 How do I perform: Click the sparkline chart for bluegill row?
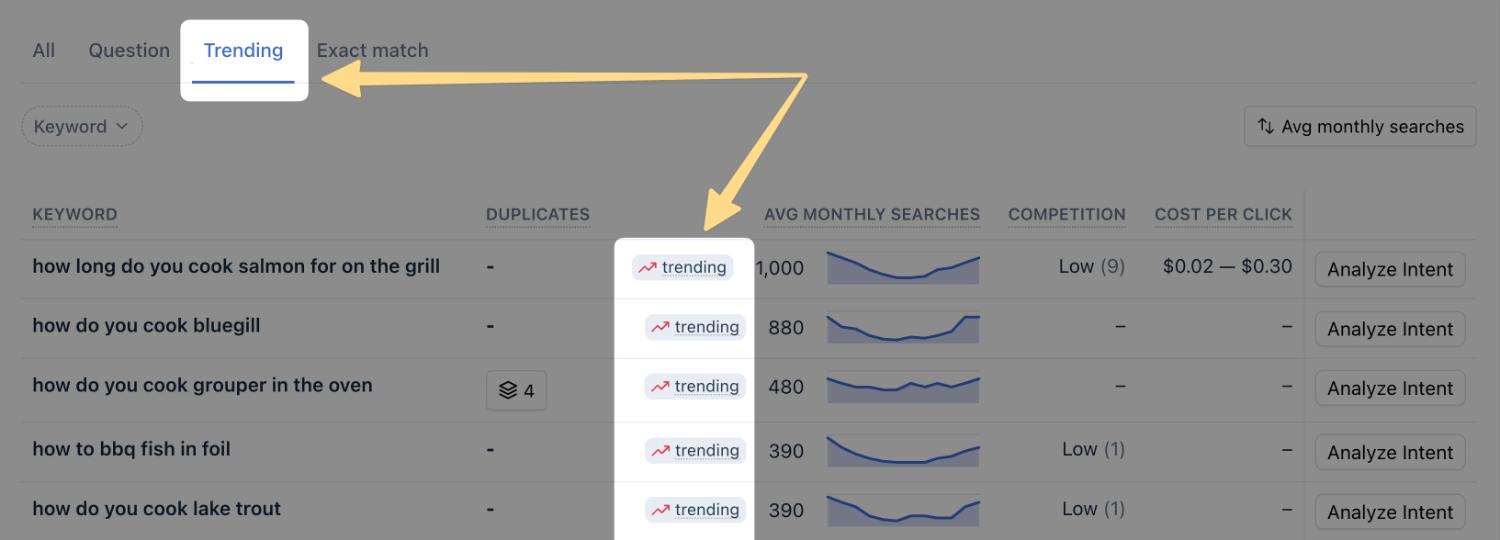pos(903,328)
